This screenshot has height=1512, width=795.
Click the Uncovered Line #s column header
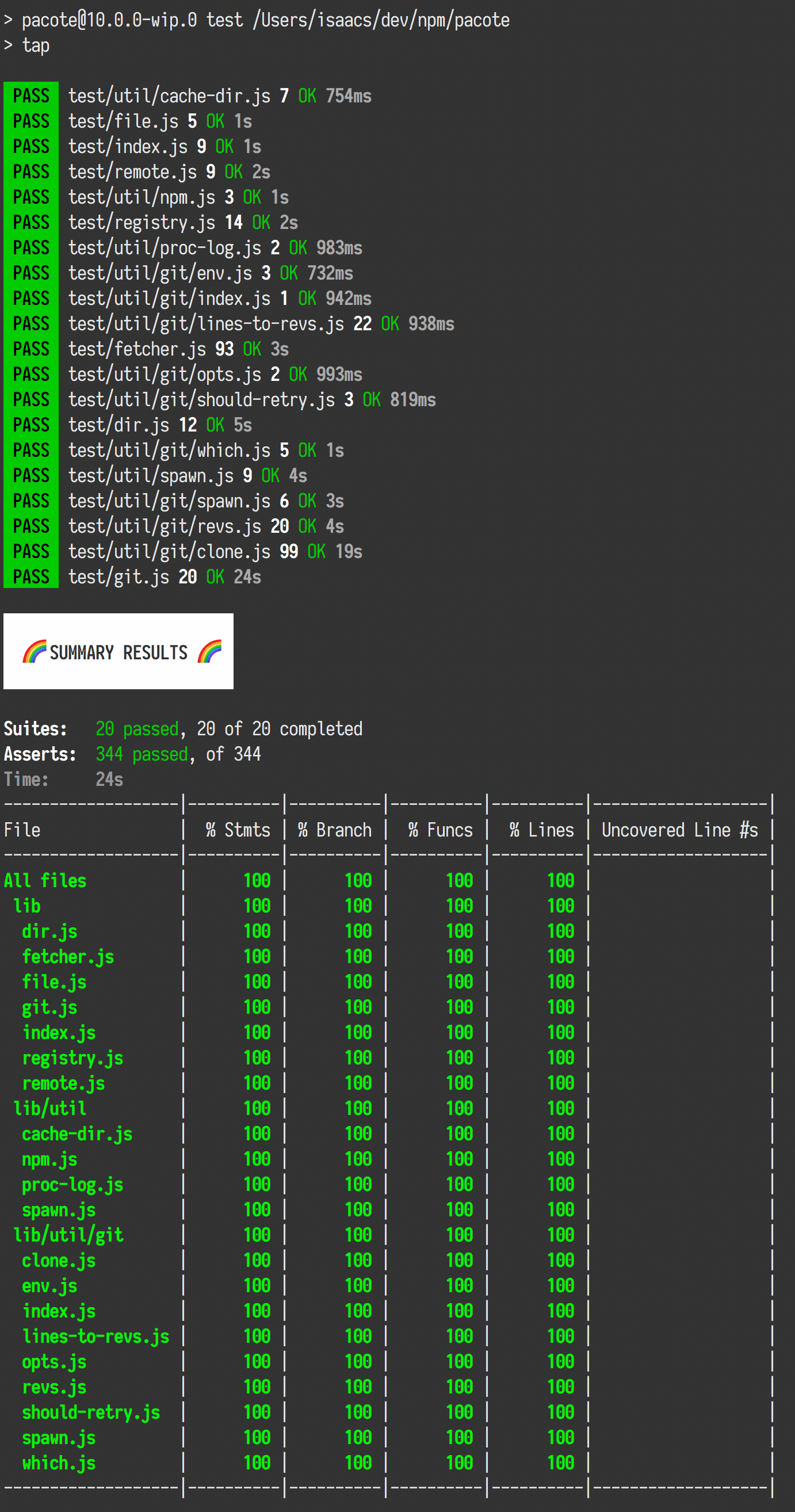point(680,830)
